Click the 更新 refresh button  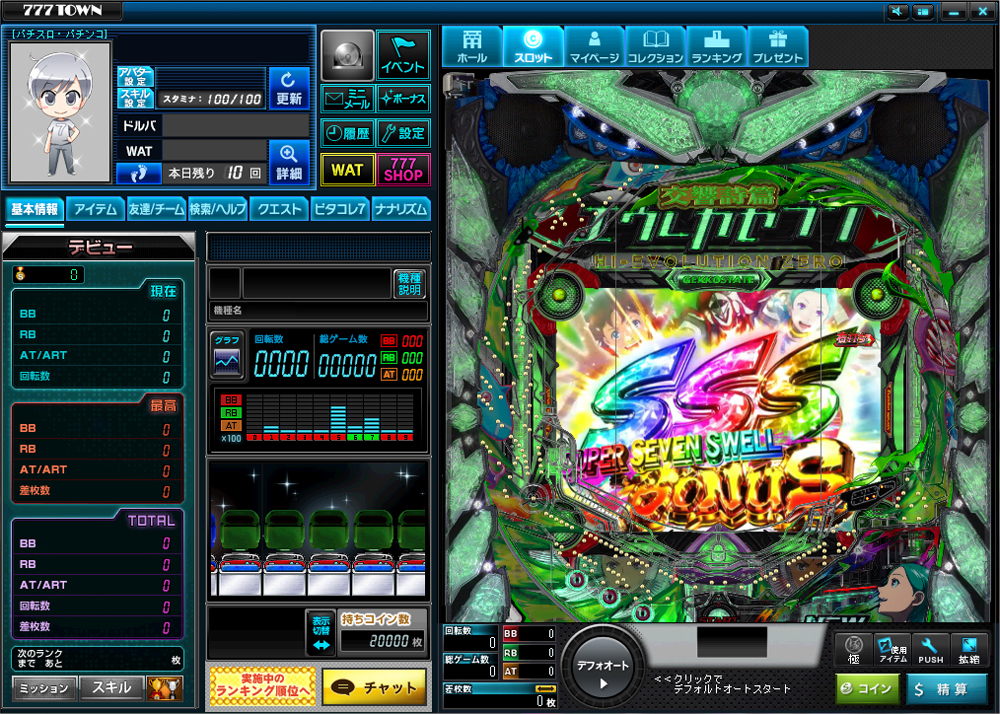pos(289,88)
